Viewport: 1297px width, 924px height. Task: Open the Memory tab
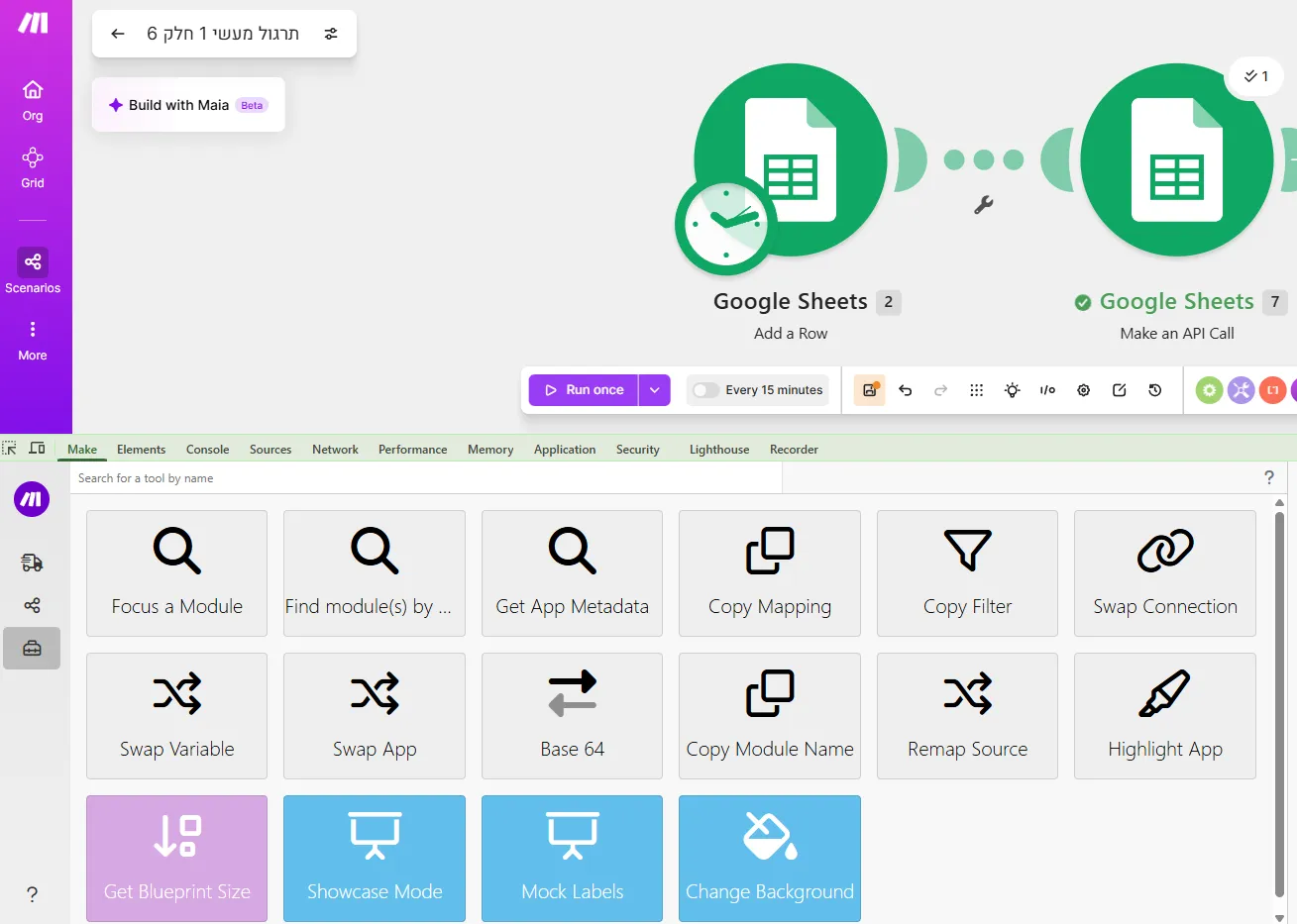pyautogui.click(x=490, y=450)
